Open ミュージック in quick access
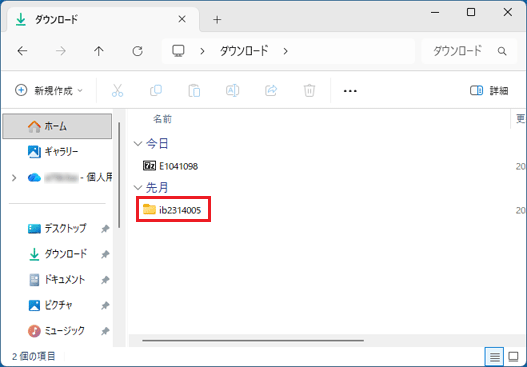This screenshot has height=367, width=527. 56,331
